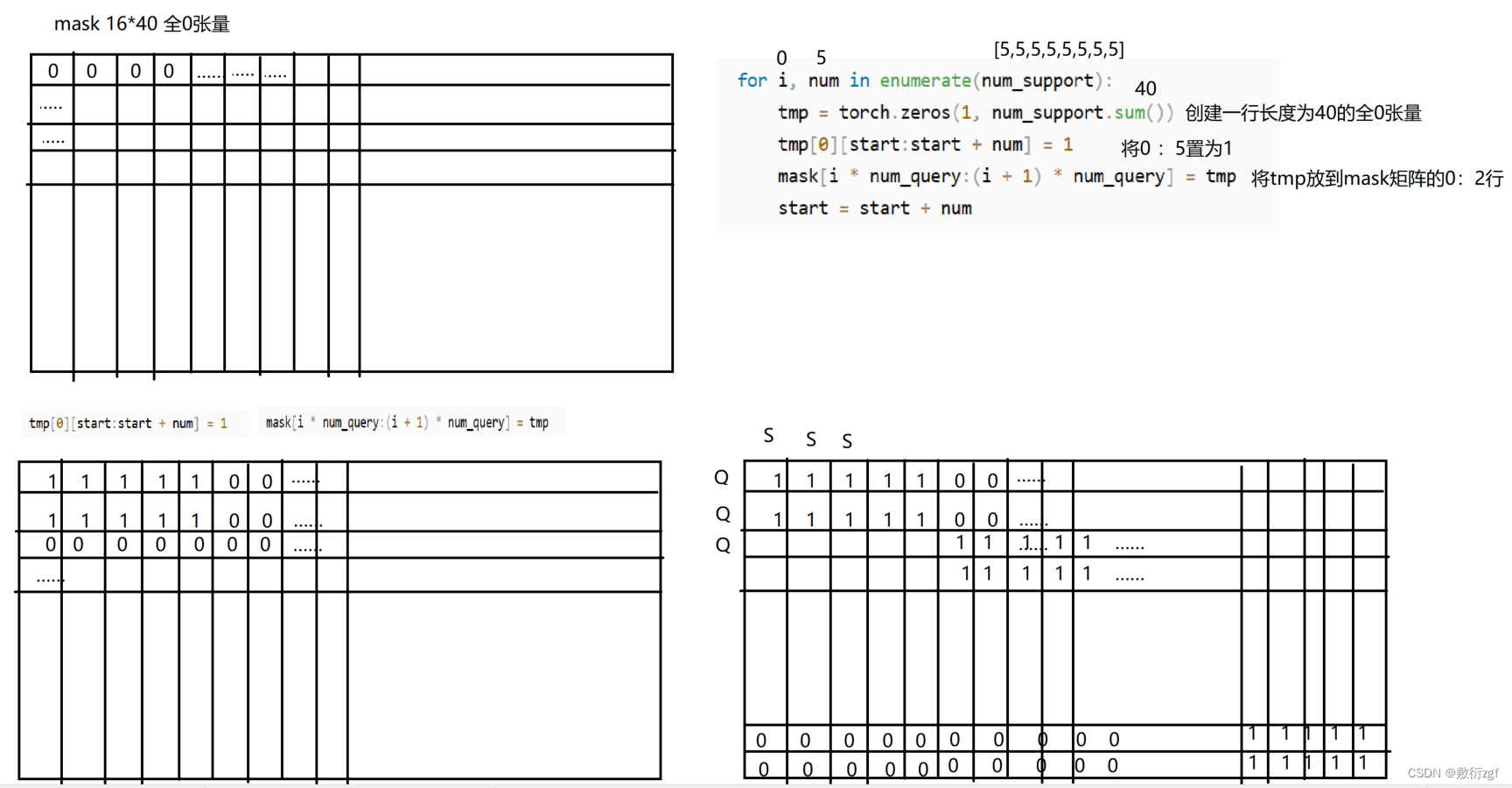Click the word "enumerate" in the code

925,81
